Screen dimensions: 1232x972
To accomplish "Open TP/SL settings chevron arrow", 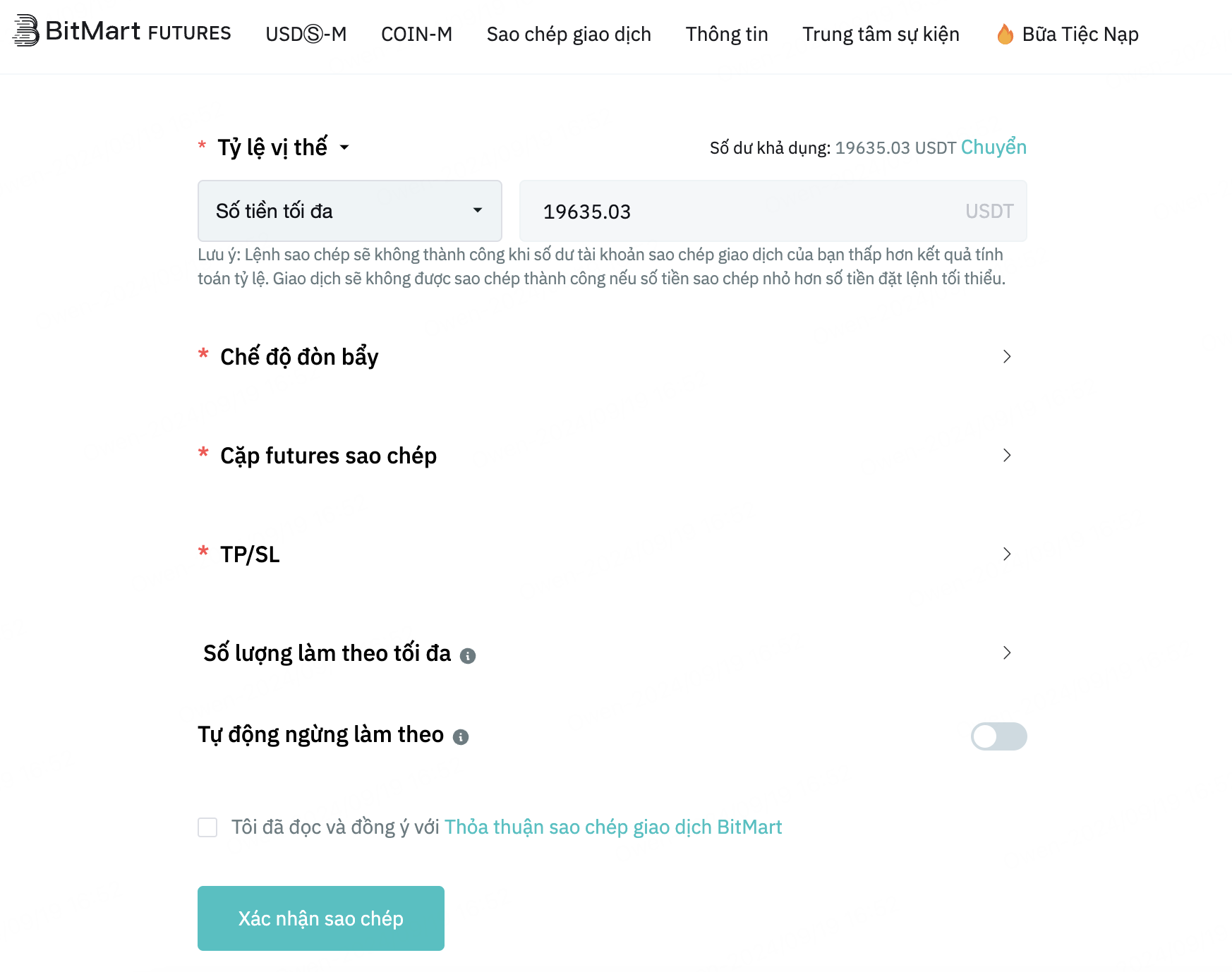I will point(1007,554).
